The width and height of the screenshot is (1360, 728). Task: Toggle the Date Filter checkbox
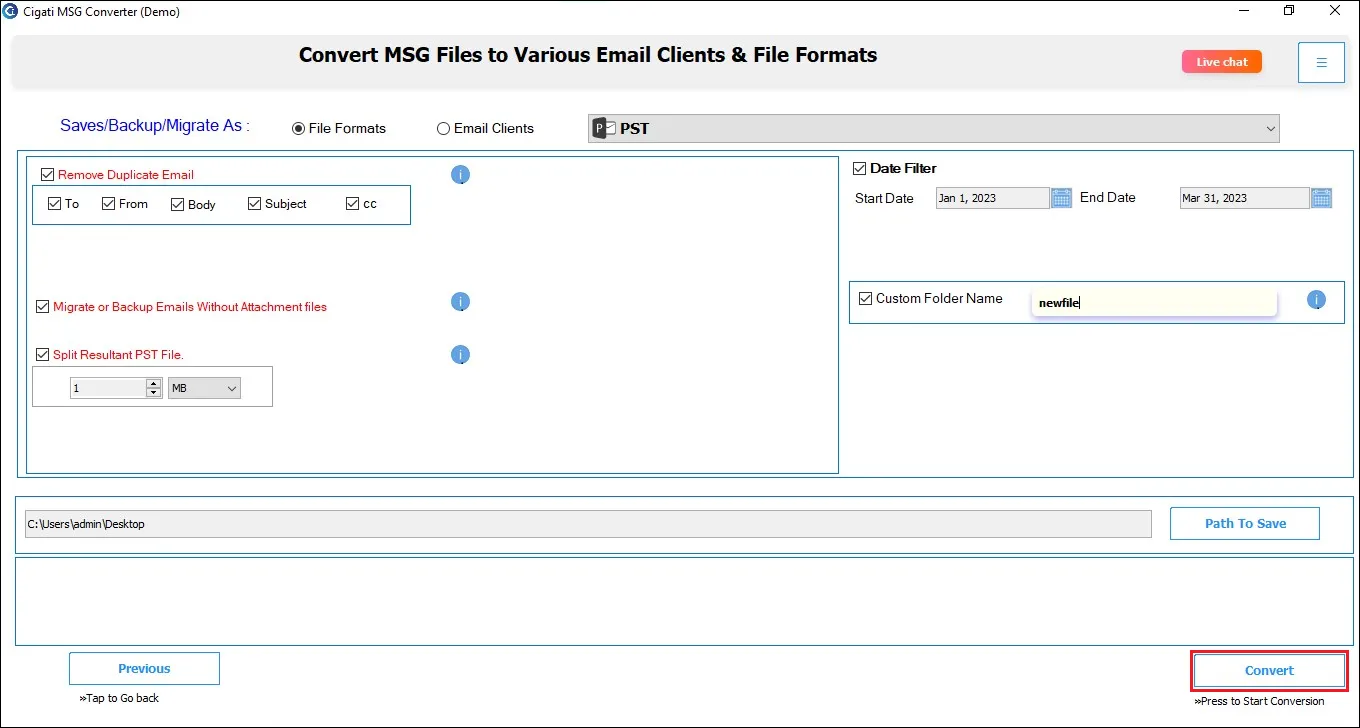pos(859,168)
